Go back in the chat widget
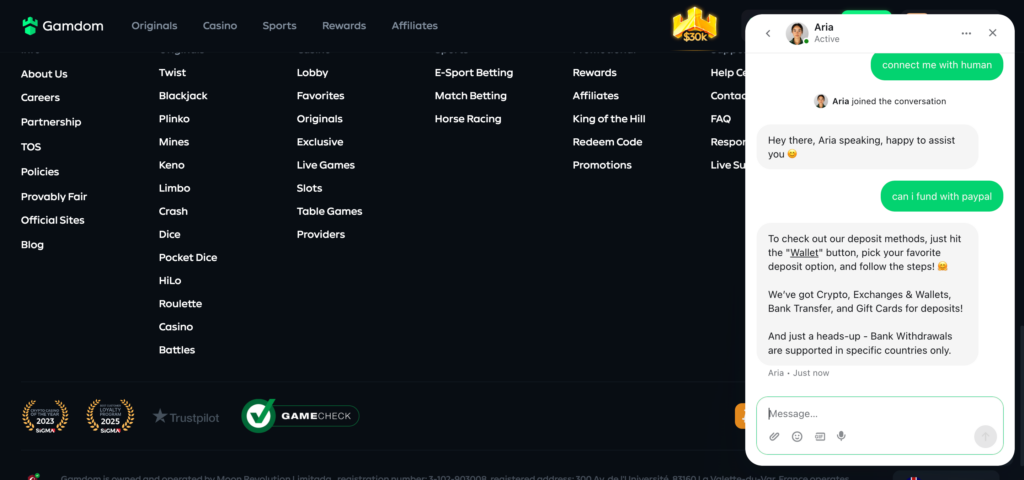 768,33
